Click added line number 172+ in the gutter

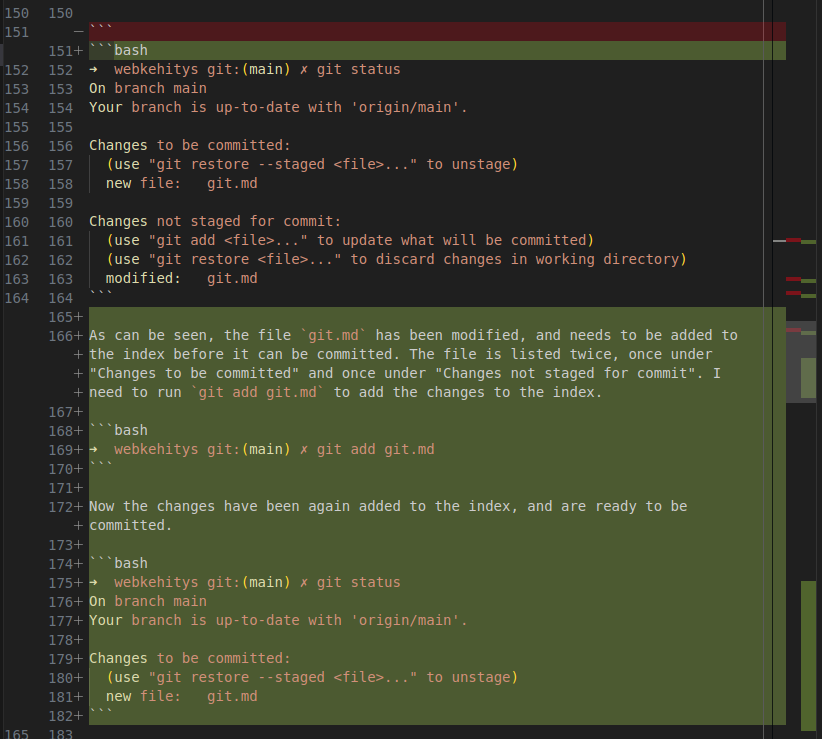[63, 506]
